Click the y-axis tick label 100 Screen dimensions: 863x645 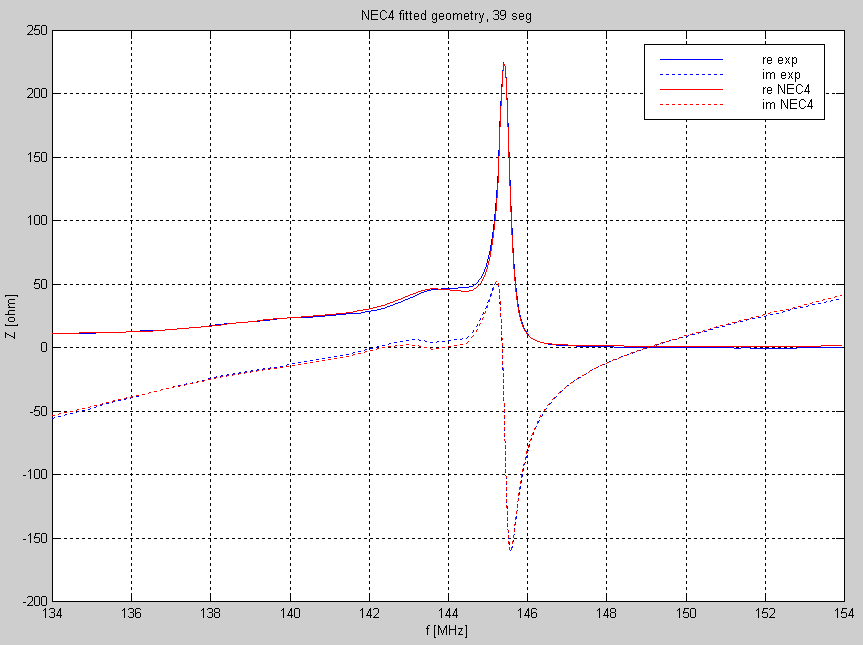[x=37, y=221]
